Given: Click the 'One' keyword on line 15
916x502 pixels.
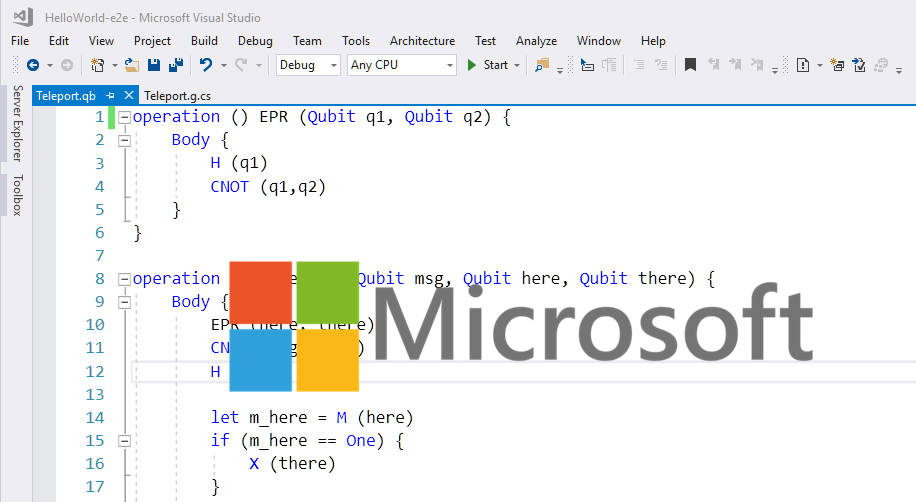Looking at the screenshot, I should point(360,441).
